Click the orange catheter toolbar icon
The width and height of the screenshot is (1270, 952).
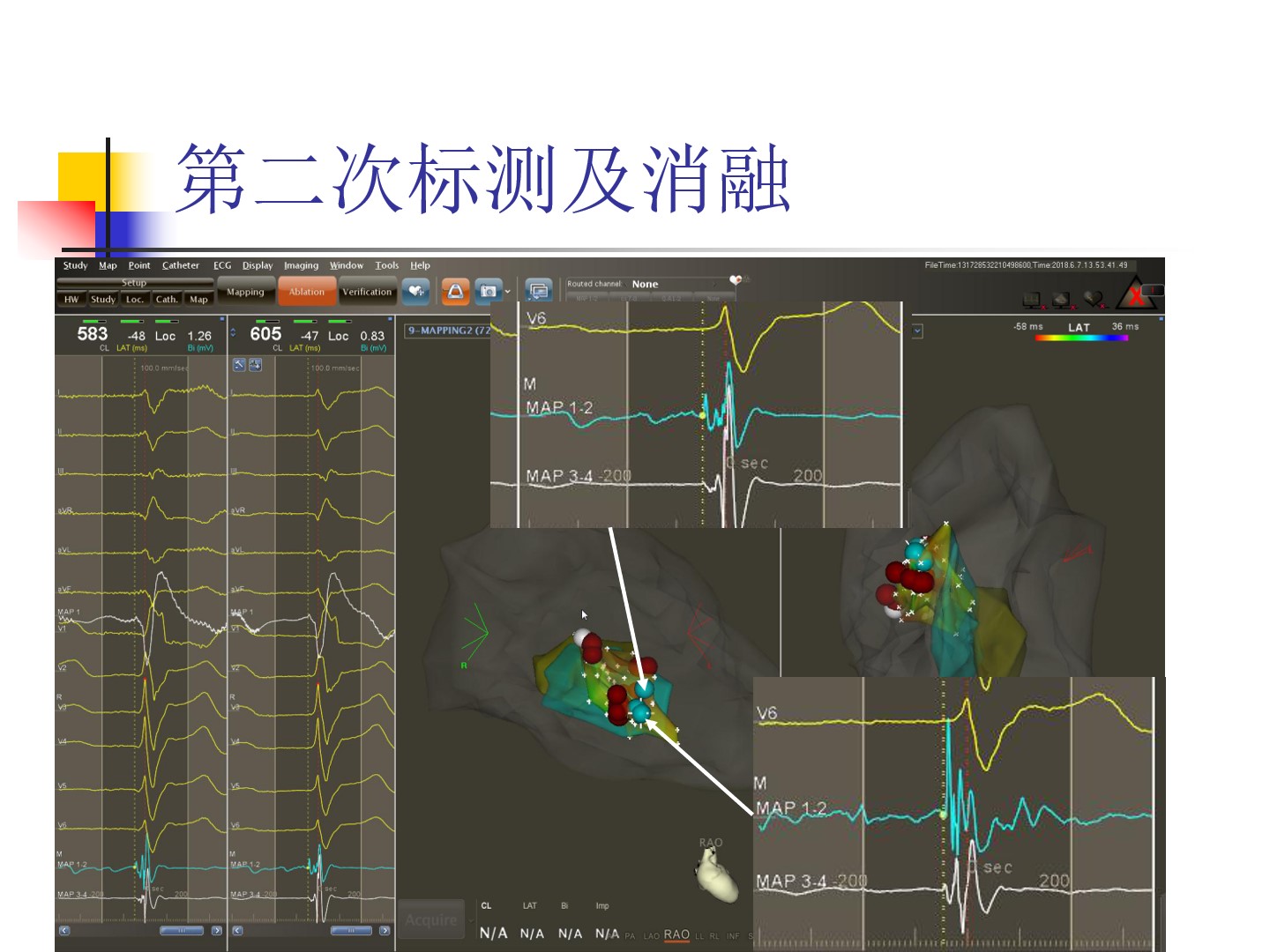coord(455,291)
